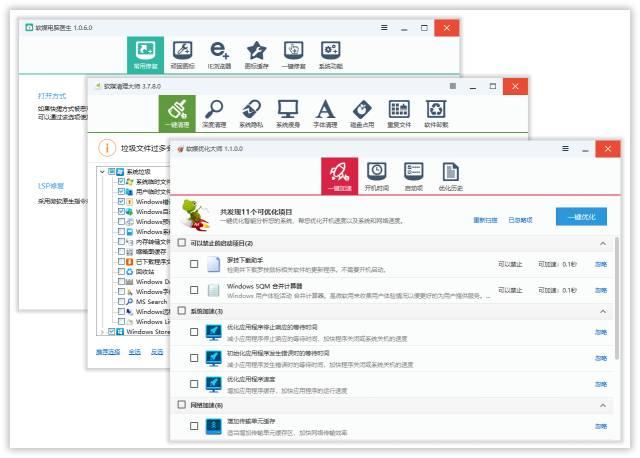Select the 系统垃圾 row label in the cleanup tree
This screenshot has height=458, width=640.
tap(138, 171)
